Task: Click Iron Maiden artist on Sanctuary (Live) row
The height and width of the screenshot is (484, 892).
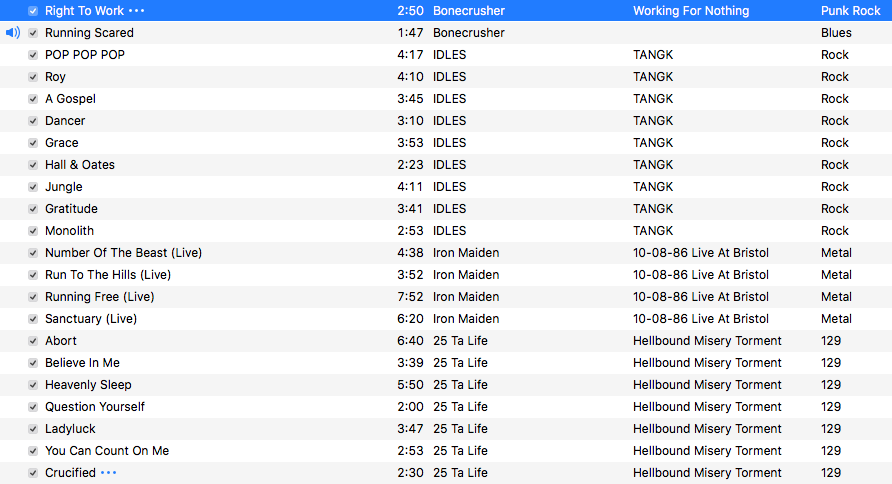Action: 466,319
